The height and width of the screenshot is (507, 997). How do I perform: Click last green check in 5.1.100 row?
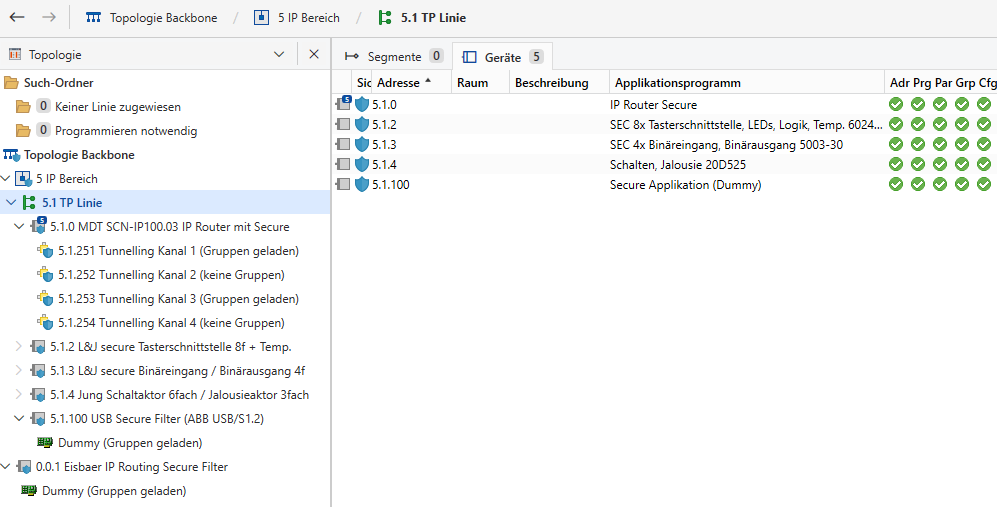[x=984, y=184]
